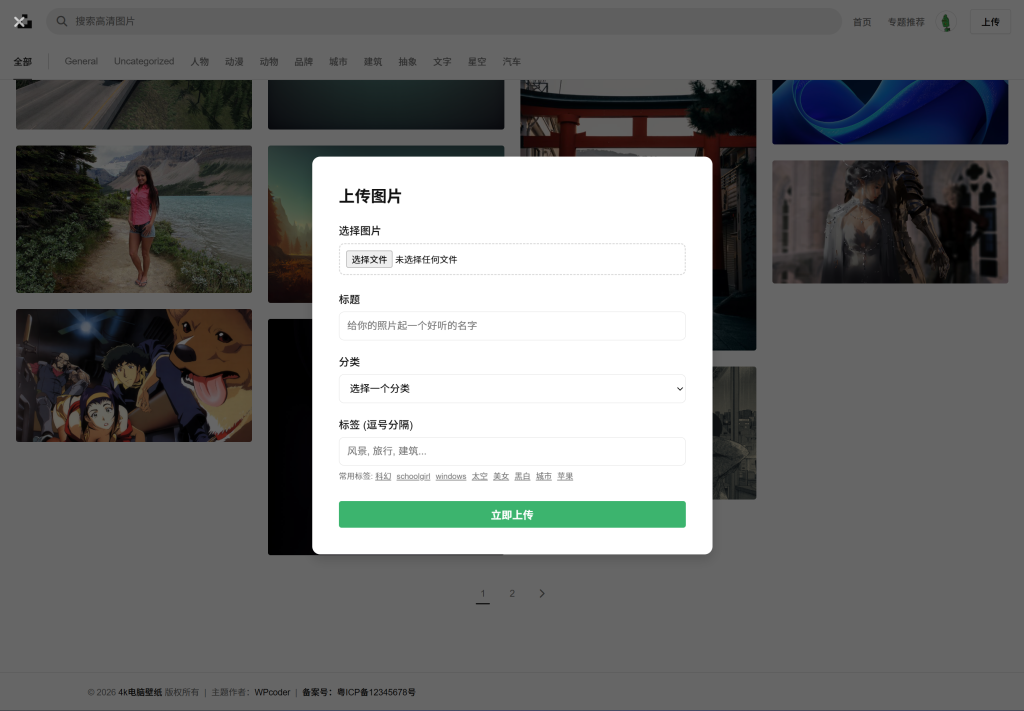Open the 专题推荐 nav menu item
The height and width of the screenshot is (711, 1024).
[906, 22]
